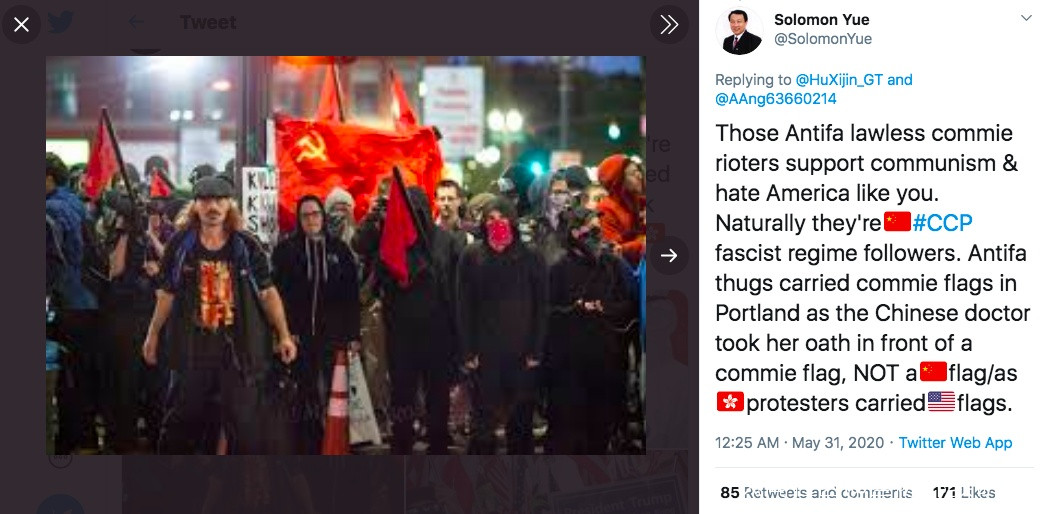This screenshot has width=1040, height=514.
Task: Click the Solomon Yue display name
Action: [x=821, y=20]
